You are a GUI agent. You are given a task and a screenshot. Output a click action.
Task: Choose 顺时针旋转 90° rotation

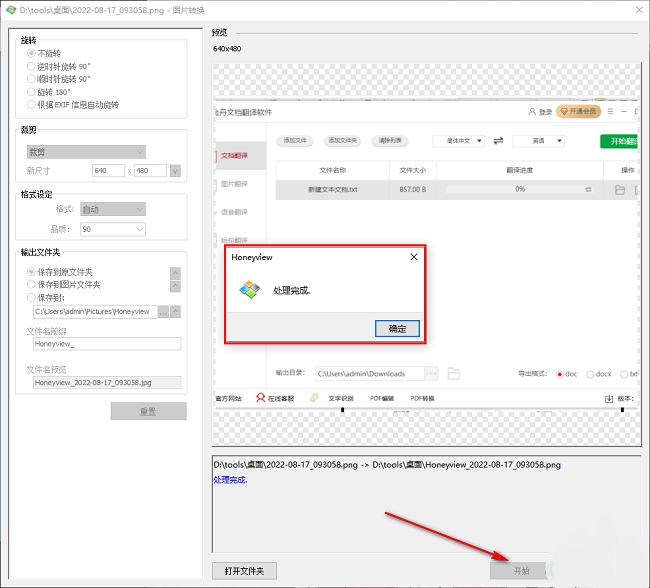coord(31,79)
